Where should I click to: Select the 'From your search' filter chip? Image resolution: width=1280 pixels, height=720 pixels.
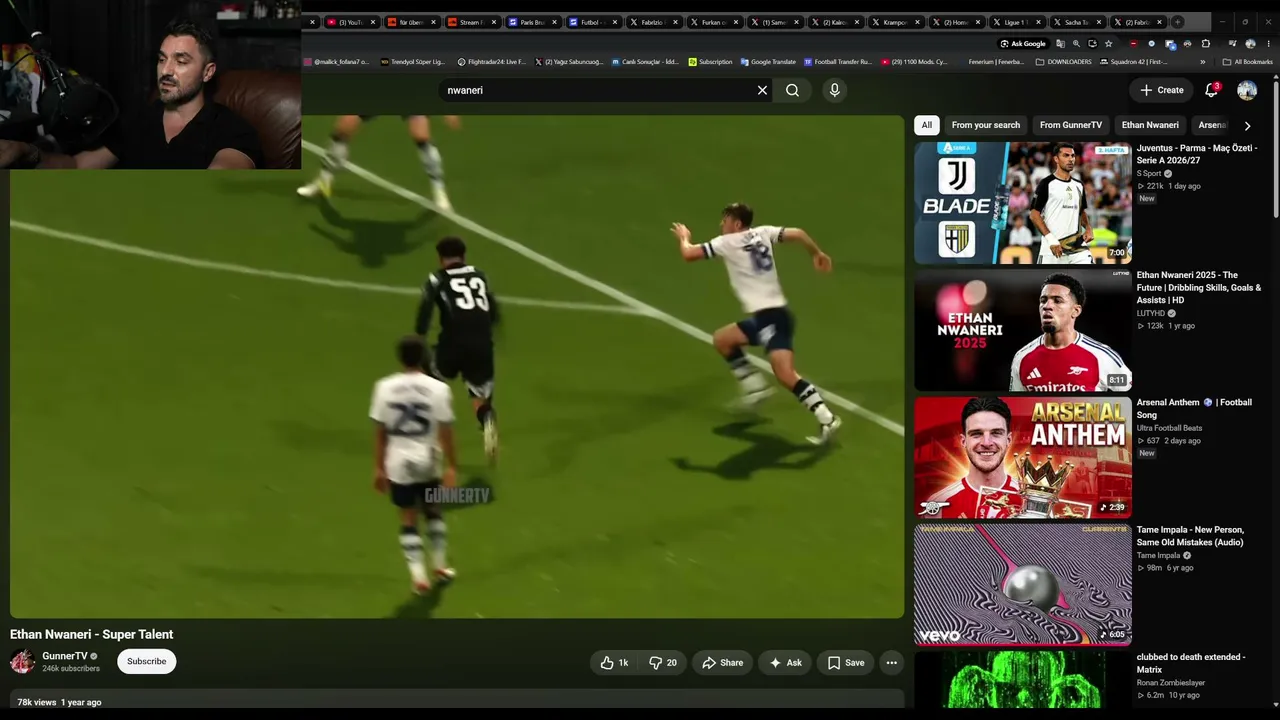pyautogui.click(x=986, y=125)
